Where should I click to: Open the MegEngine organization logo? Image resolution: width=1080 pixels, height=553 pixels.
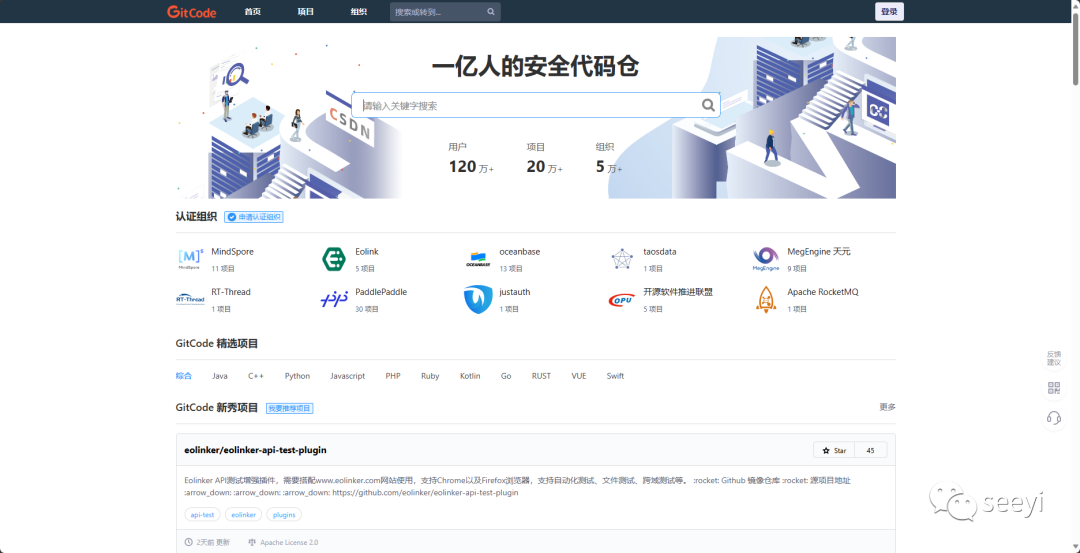point(765,260)
